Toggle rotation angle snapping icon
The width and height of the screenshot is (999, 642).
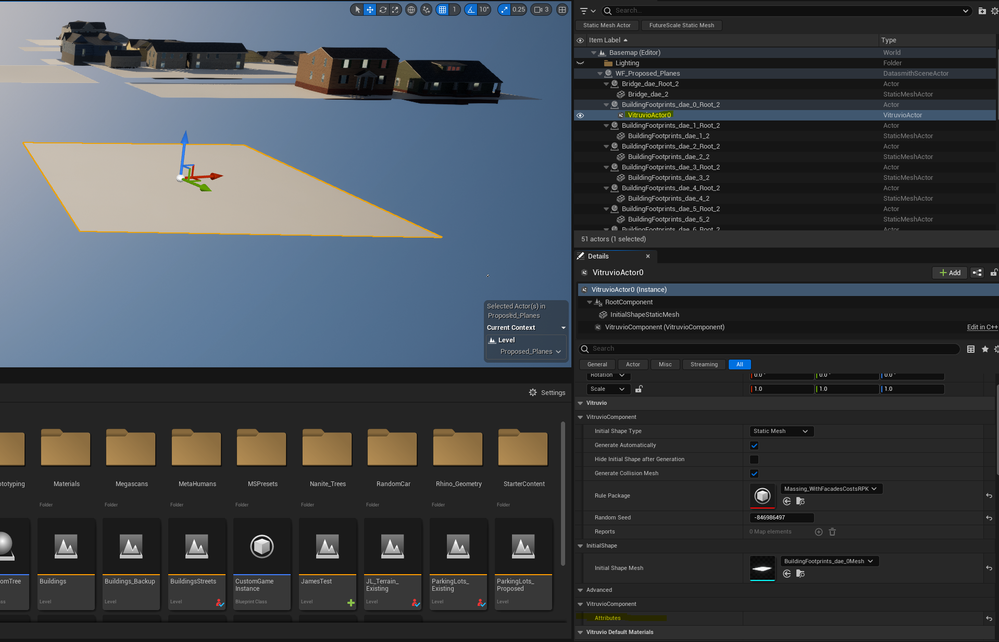pos(472,10)
